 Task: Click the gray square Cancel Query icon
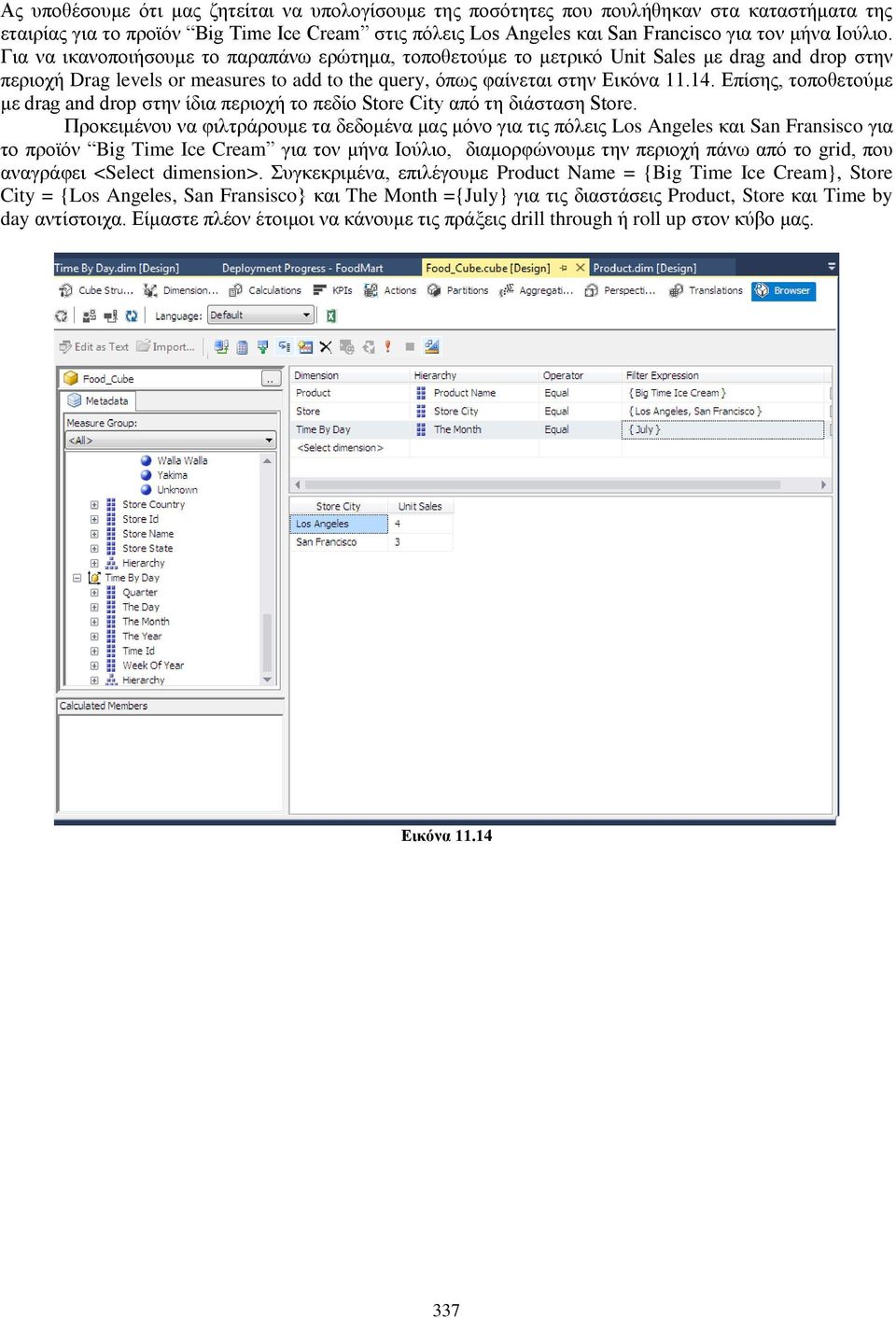click(410, 347)
